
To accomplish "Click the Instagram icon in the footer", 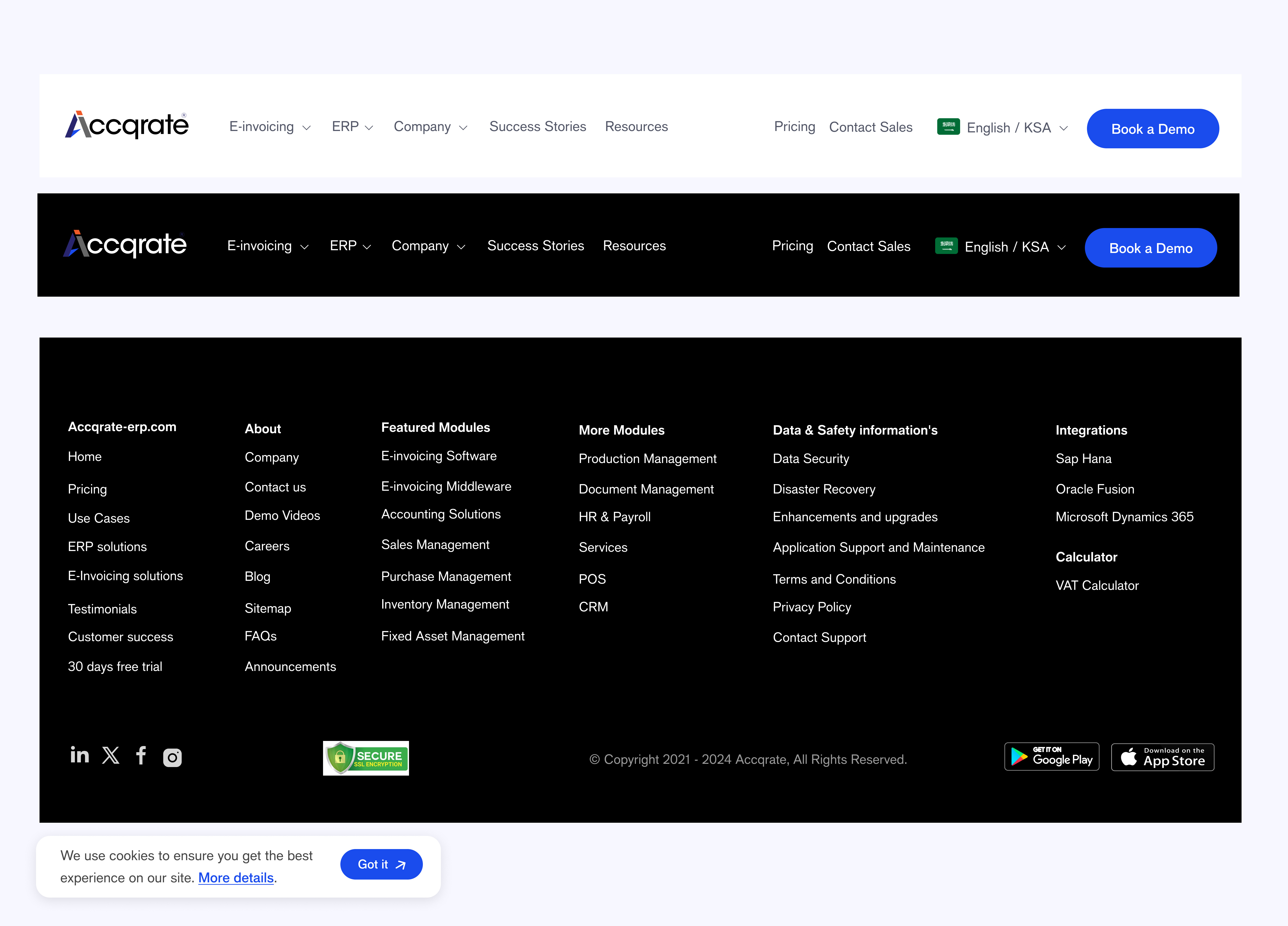I will pyautogui.click(x=173, y=757).
